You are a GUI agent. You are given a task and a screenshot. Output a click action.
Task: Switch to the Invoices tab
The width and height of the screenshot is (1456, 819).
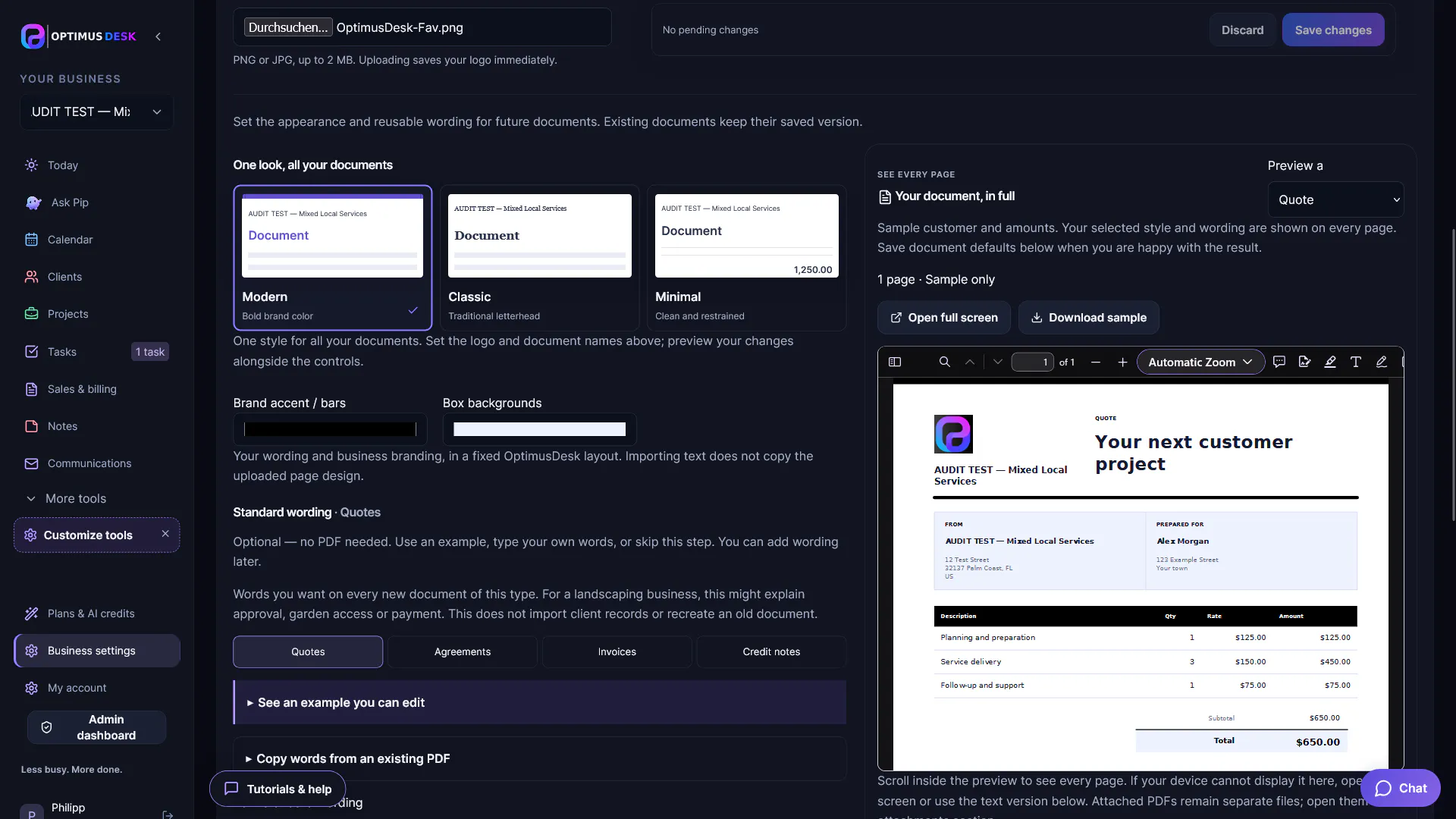[617, 652]
